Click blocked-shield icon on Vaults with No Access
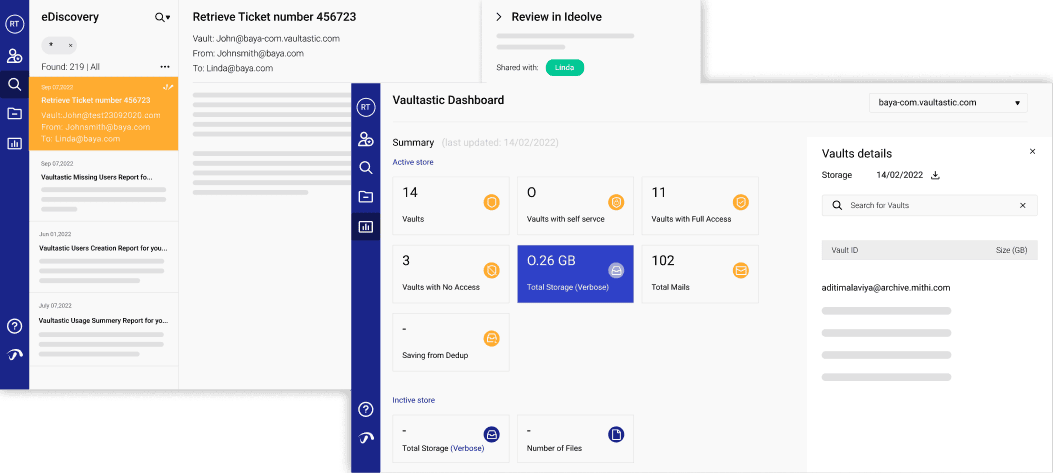The width and height of the screenshot is (1053, 473). pos(492,270)
